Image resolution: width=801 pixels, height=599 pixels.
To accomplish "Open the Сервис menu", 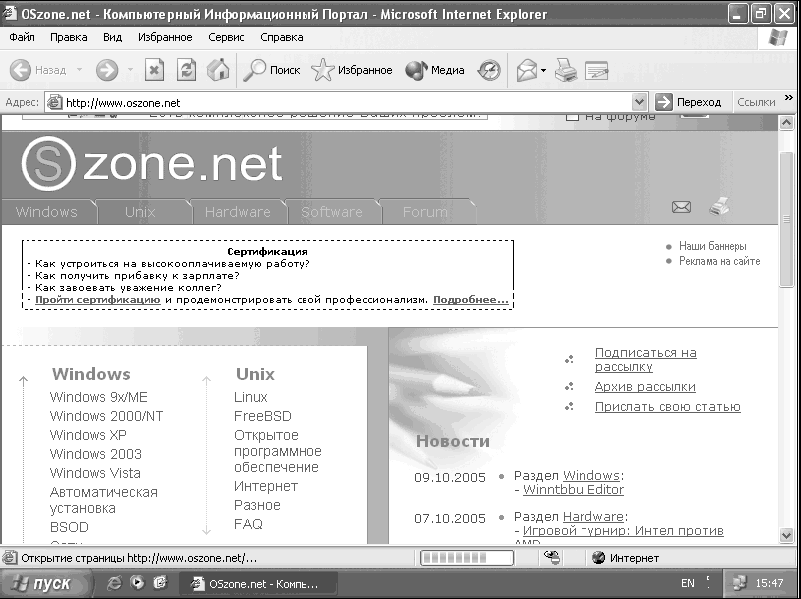I will click(x=226, y=37).
